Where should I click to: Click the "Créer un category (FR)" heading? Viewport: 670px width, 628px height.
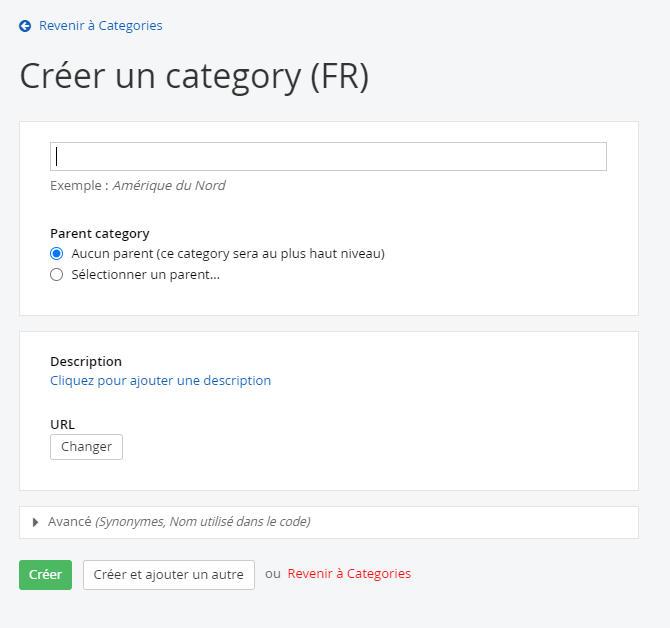[194, 77]
